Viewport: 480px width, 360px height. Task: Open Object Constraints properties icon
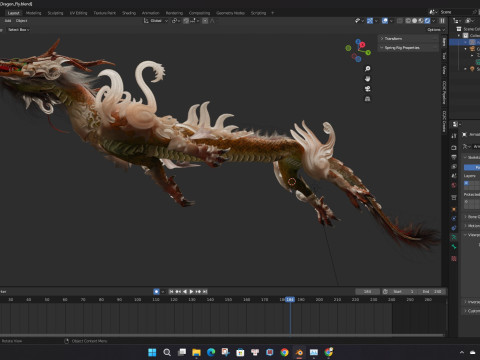click(454, 228)
